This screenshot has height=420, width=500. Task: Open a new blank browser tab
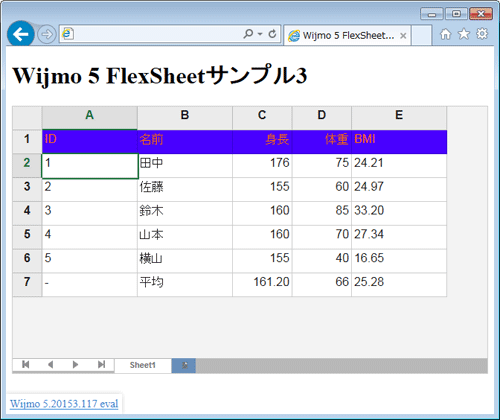pyautogui.click(x=422, y=35)
